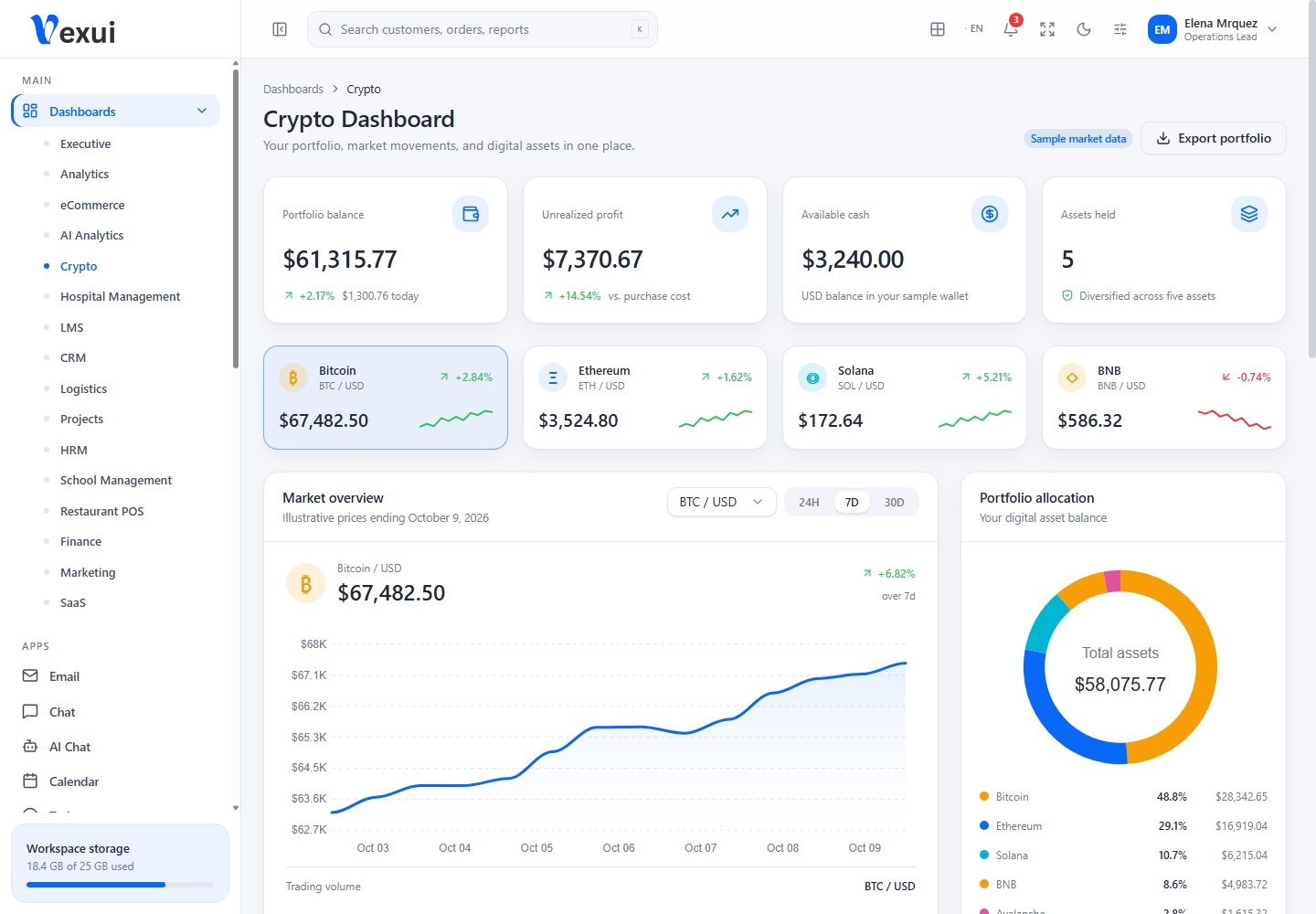Switch language using the EN selector
The height and width of the screenshot is (914, 1316).
(974, 29)
